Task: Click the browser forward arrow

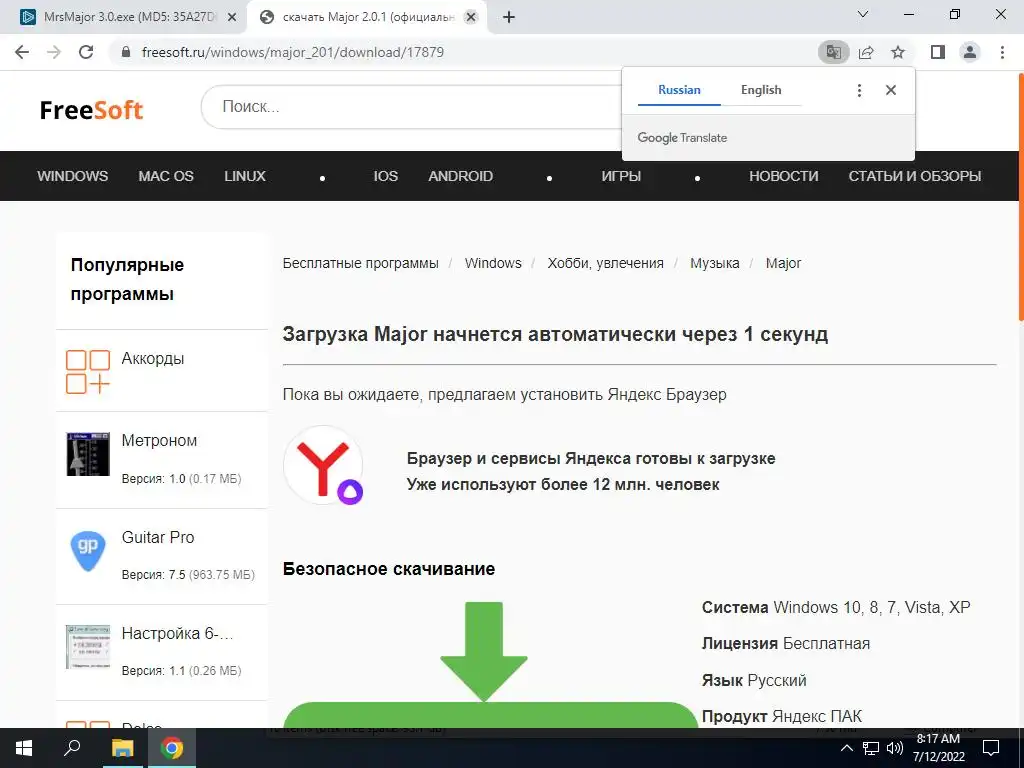Action: [54, 52]
